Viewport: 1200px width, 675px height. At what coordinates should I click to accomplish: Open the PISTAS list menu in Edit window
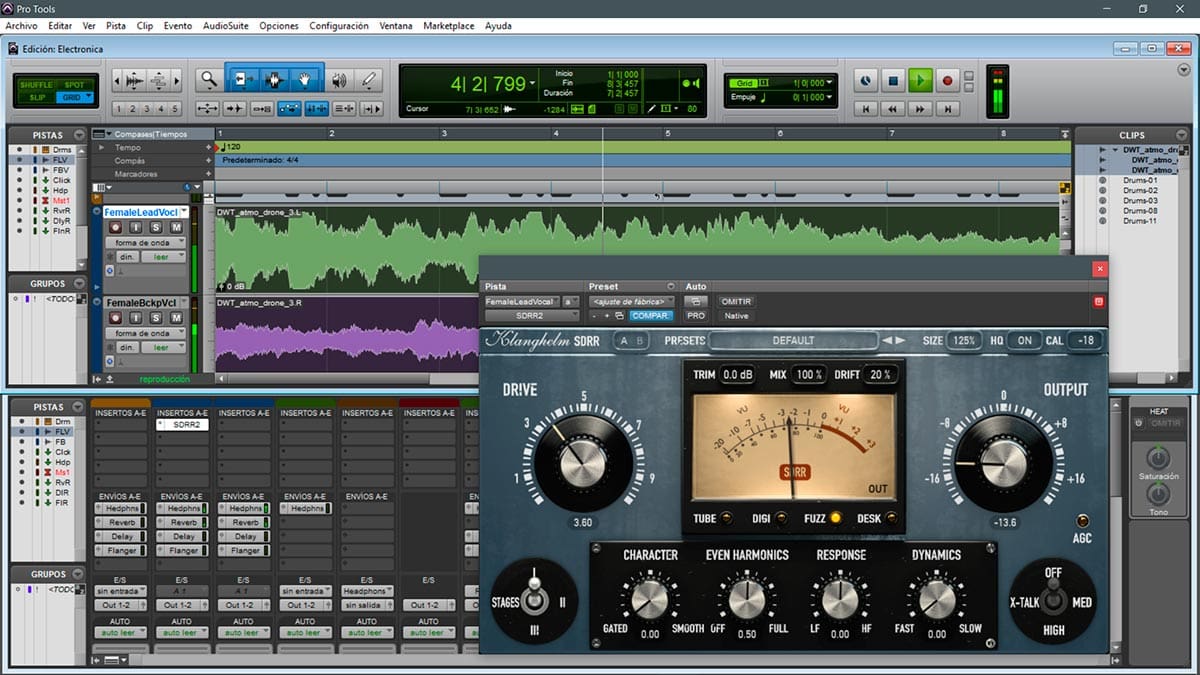click(x=79, y=135)
